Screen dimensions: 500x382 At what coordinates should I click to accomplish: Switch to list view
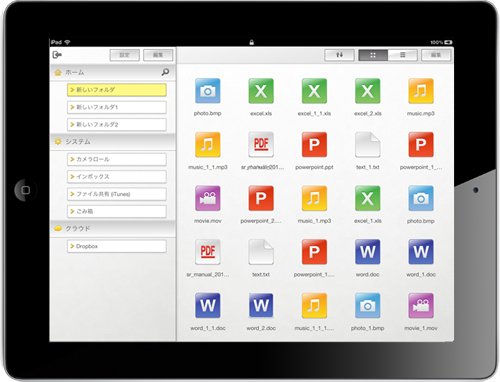click(x=403, y=55)
